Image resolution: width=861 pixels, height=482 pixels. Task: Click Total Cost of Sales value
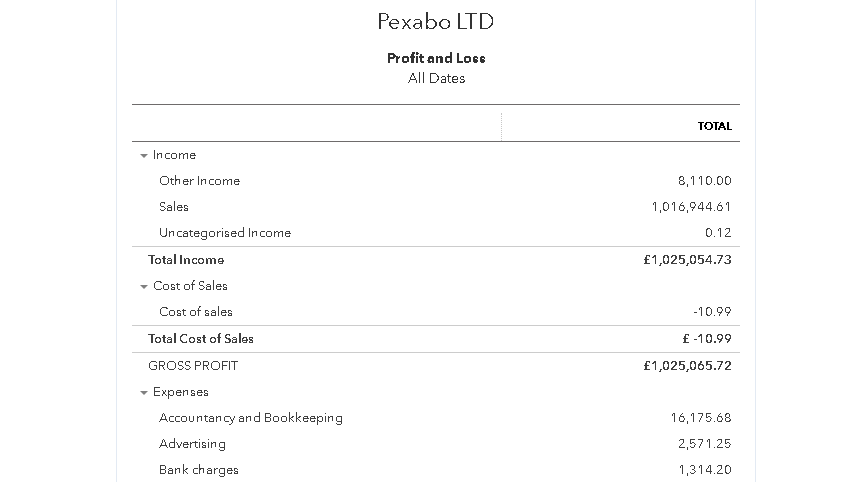(707, 339)
